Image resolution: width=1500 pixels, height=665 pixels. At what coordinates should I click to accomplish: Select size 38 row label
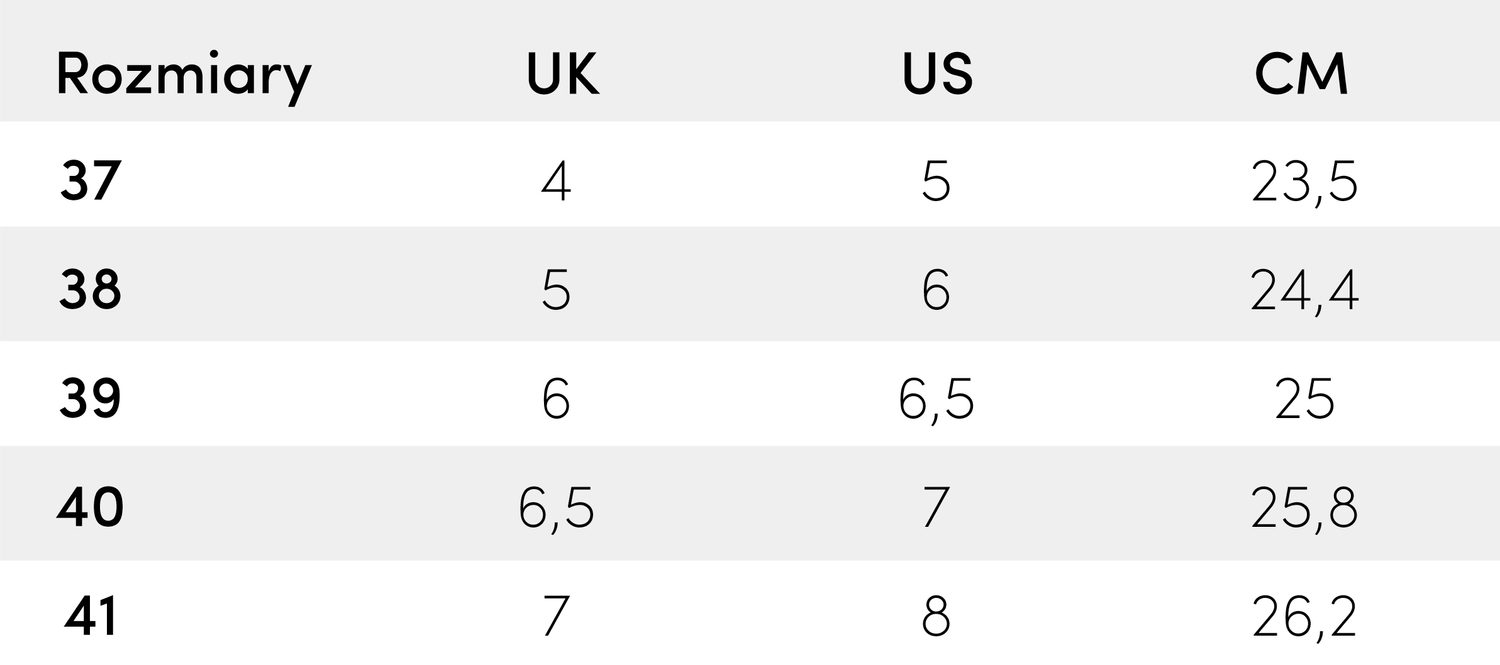90,291
